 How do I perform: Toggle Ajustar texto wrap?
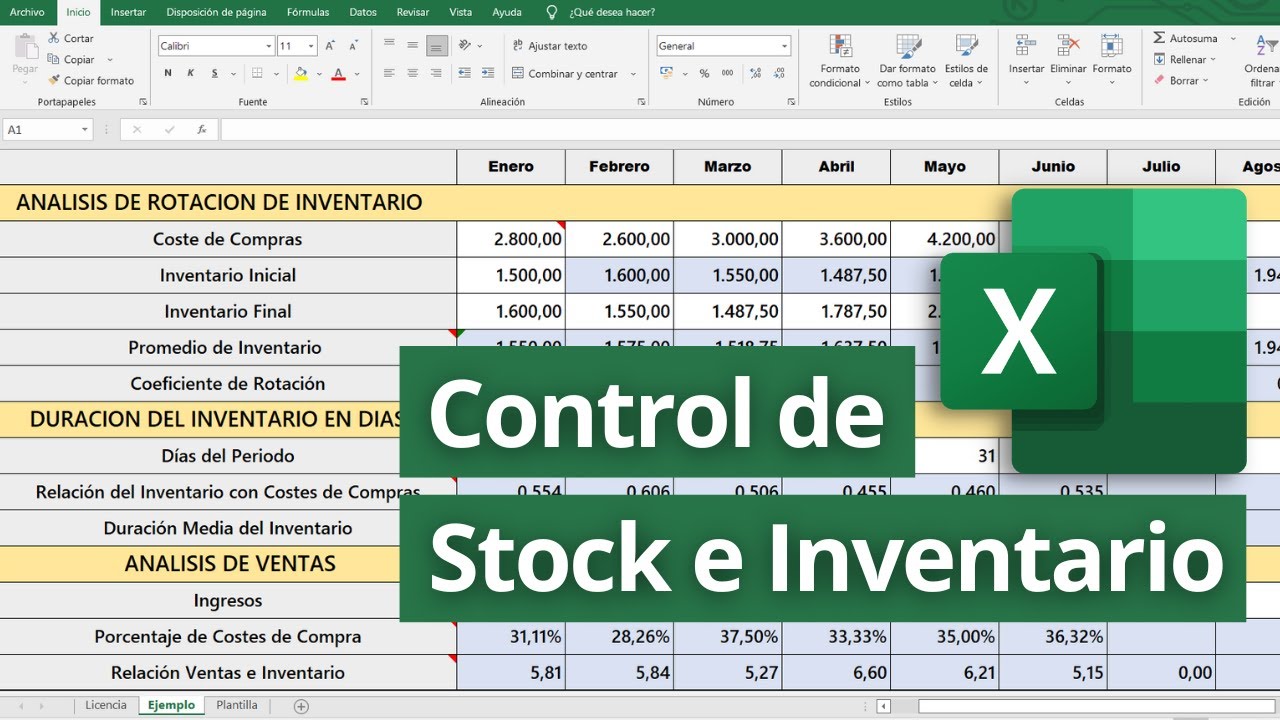click(x=550, y=46)
